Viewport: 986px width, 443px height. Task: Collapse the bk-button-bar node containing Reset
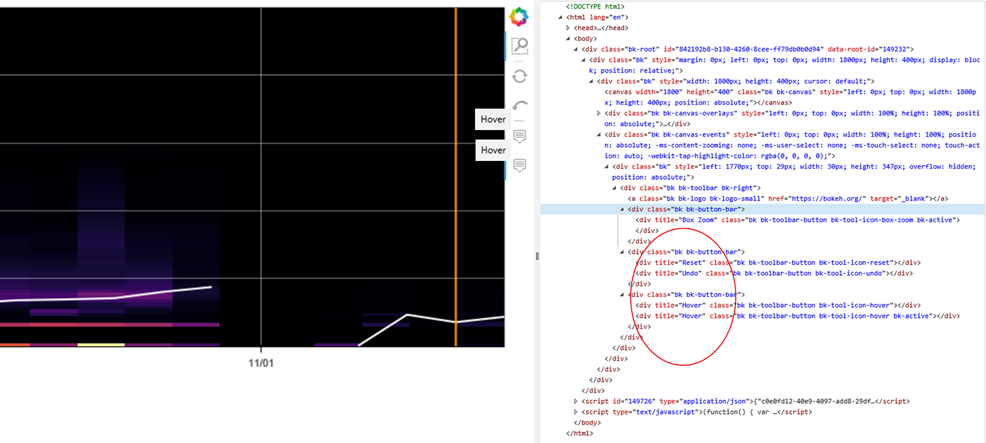621,252
